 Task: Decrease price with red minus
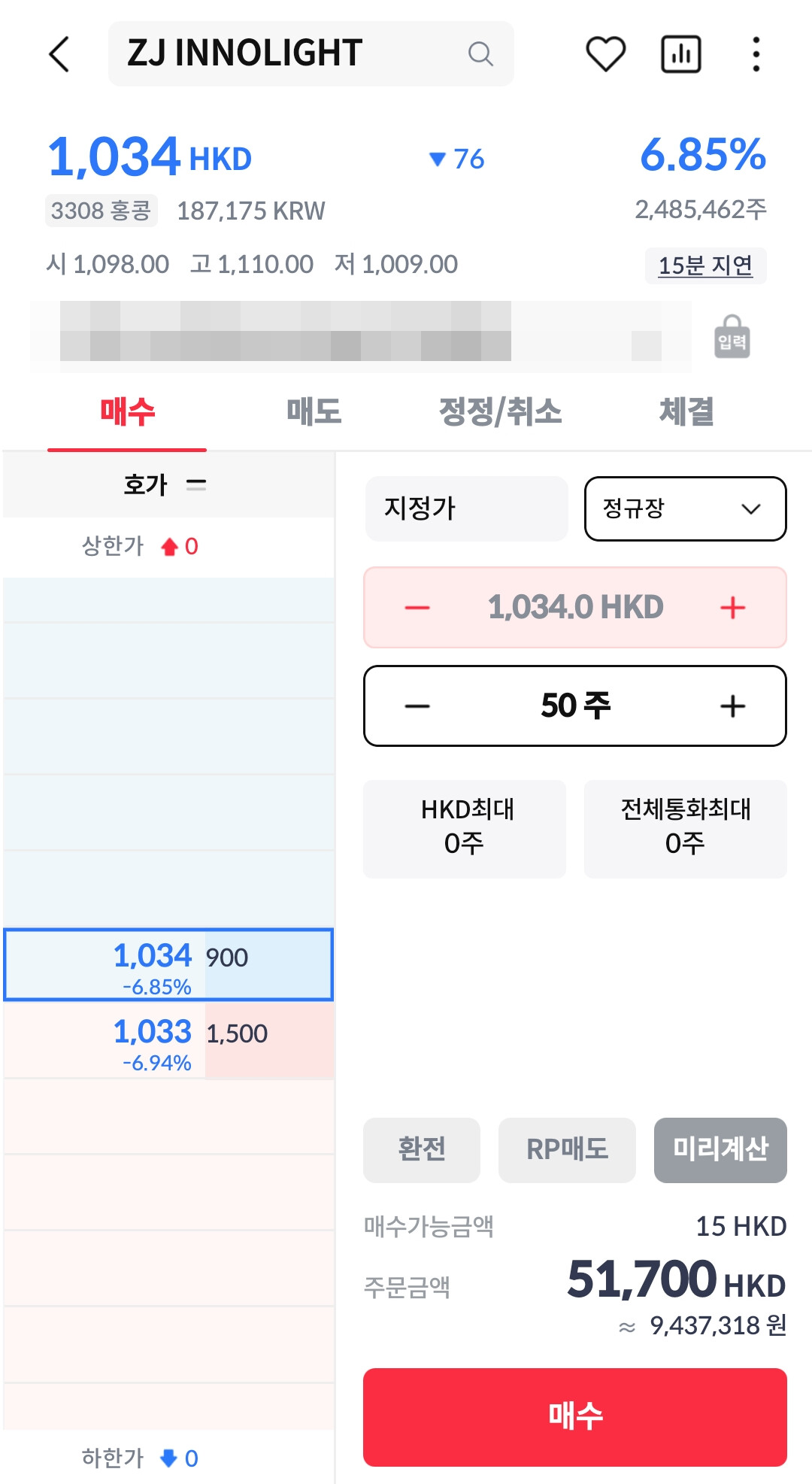417,608
